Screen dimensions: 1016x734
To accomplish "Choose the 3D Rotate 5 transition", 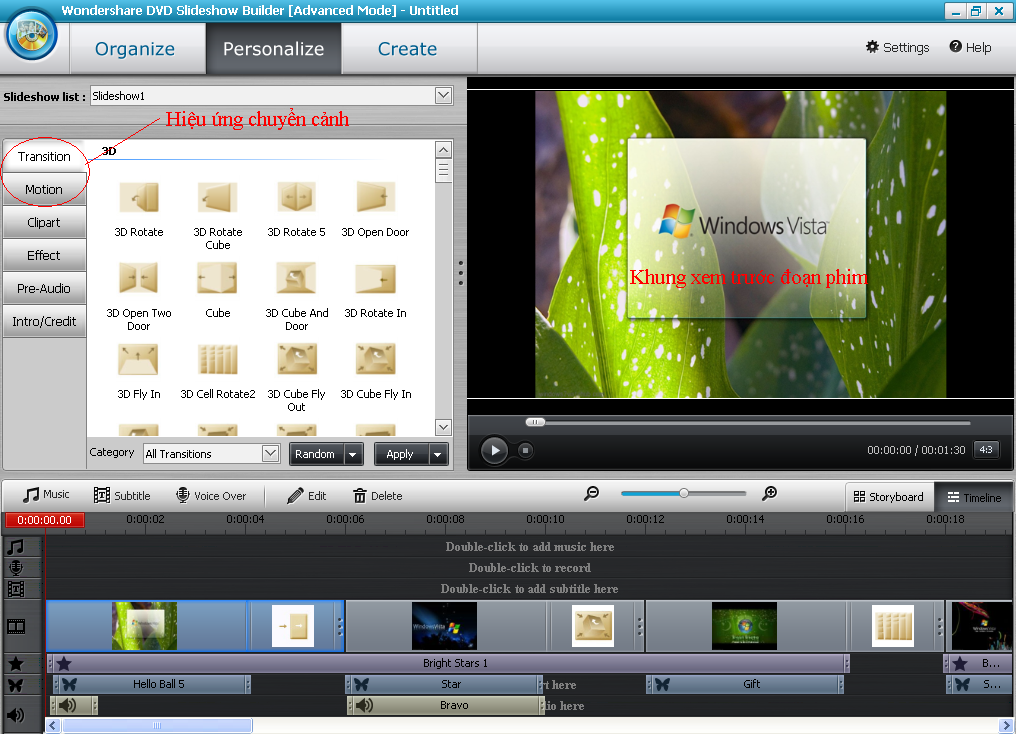I will [296, 197].
